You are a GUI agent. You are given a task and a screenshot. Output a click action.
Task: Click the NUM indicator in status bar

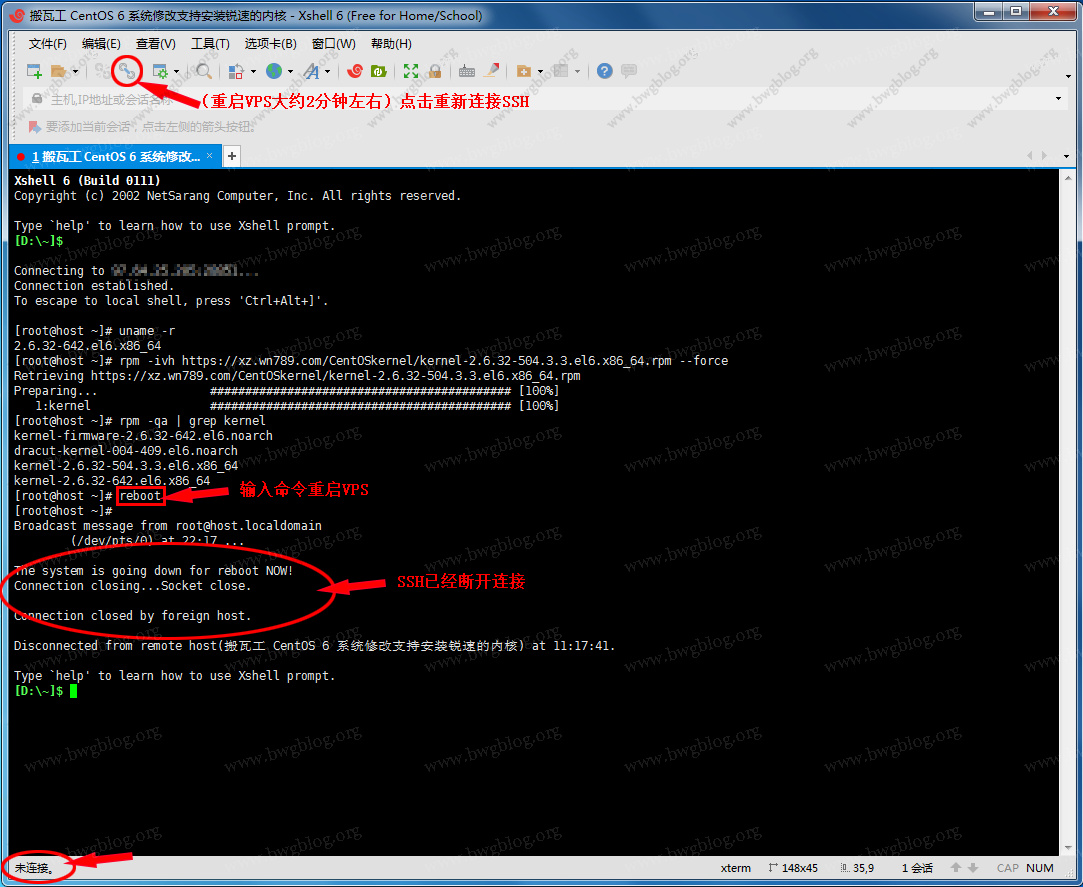click(x=1039, y=868)
